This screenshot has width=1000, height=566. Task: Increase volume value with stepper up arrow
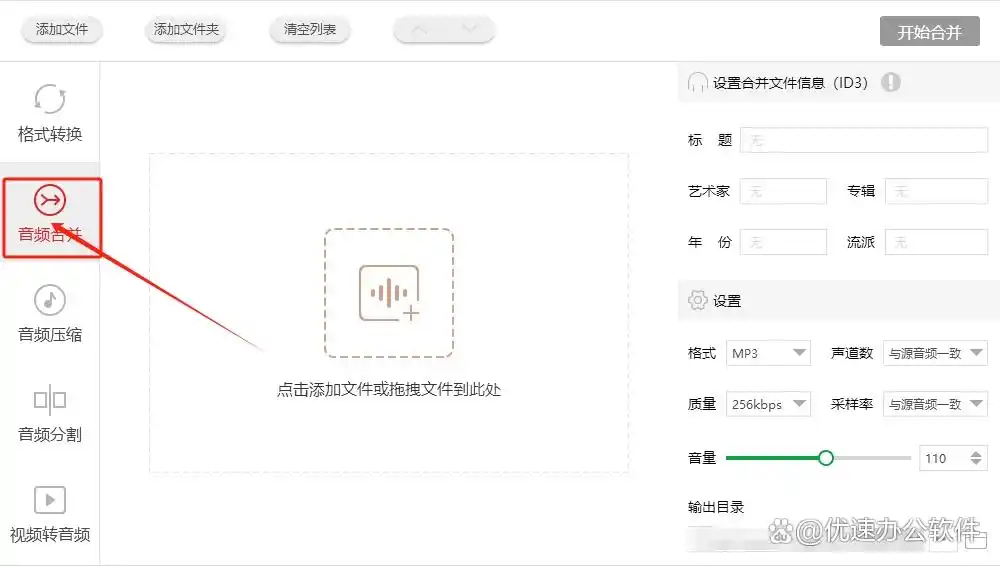pos(976,454)
